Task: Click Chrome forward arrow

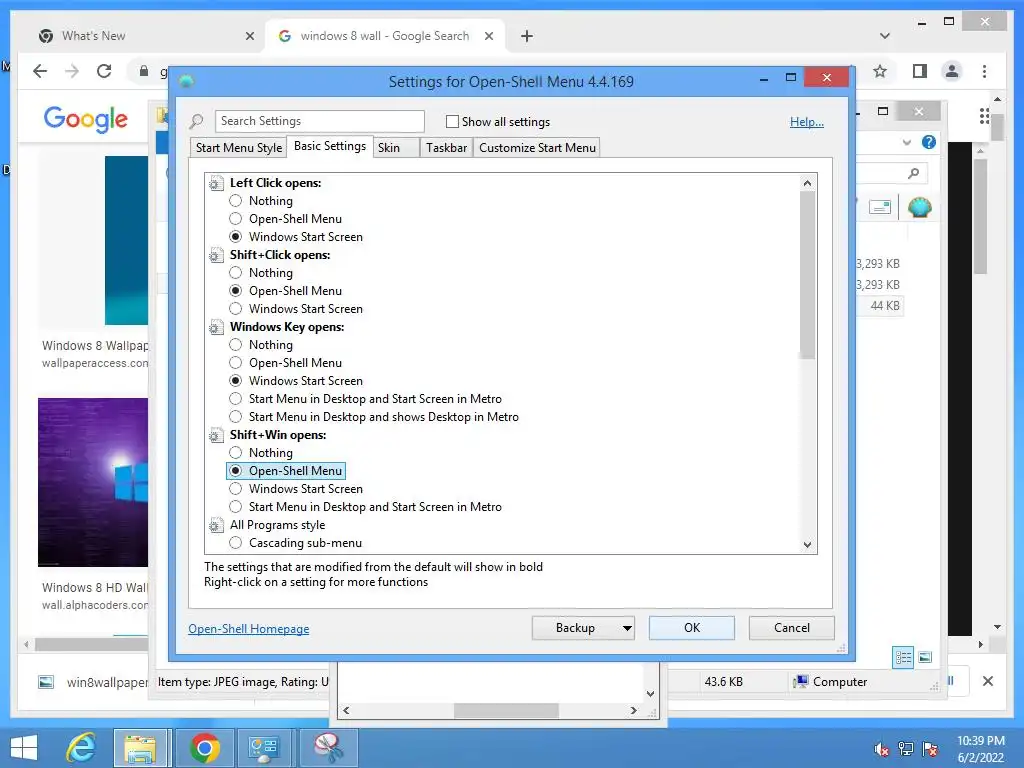Action: [x=72, y=71]
